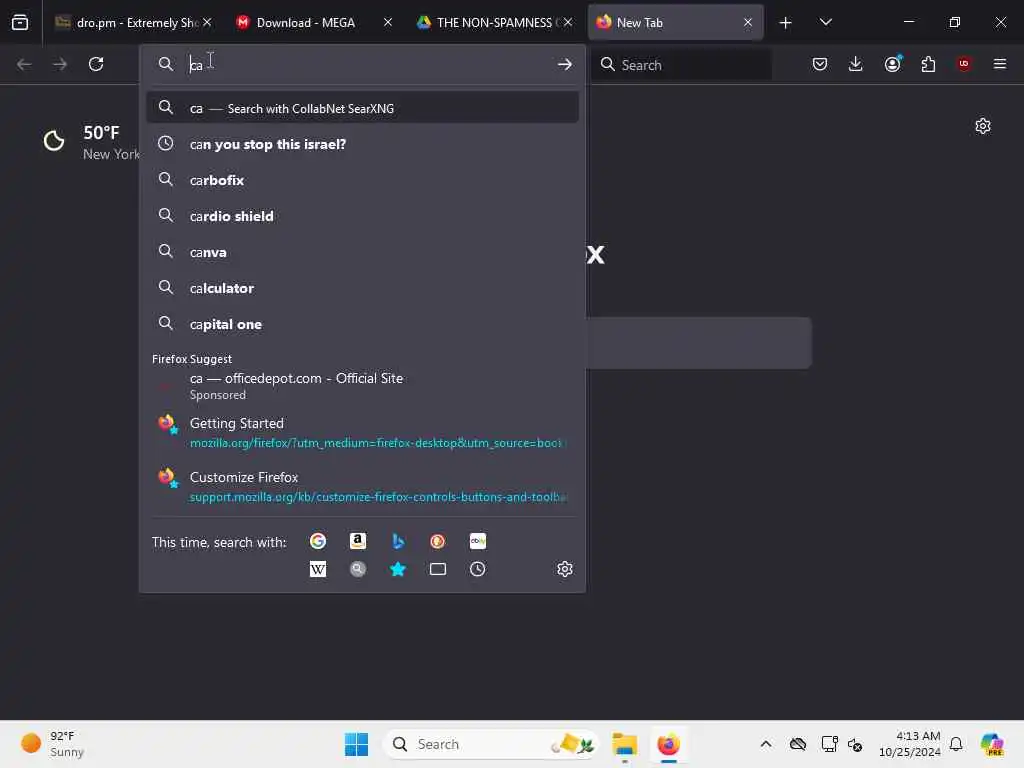Go forward to the next page

59,64
